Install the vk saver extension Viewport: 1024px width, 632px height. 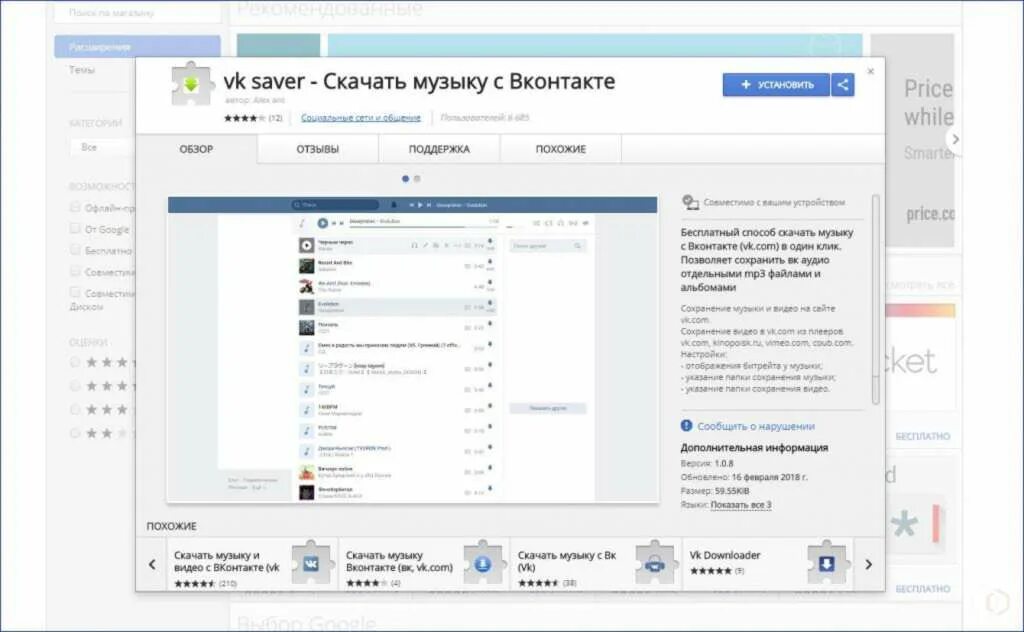coord(776,85)
